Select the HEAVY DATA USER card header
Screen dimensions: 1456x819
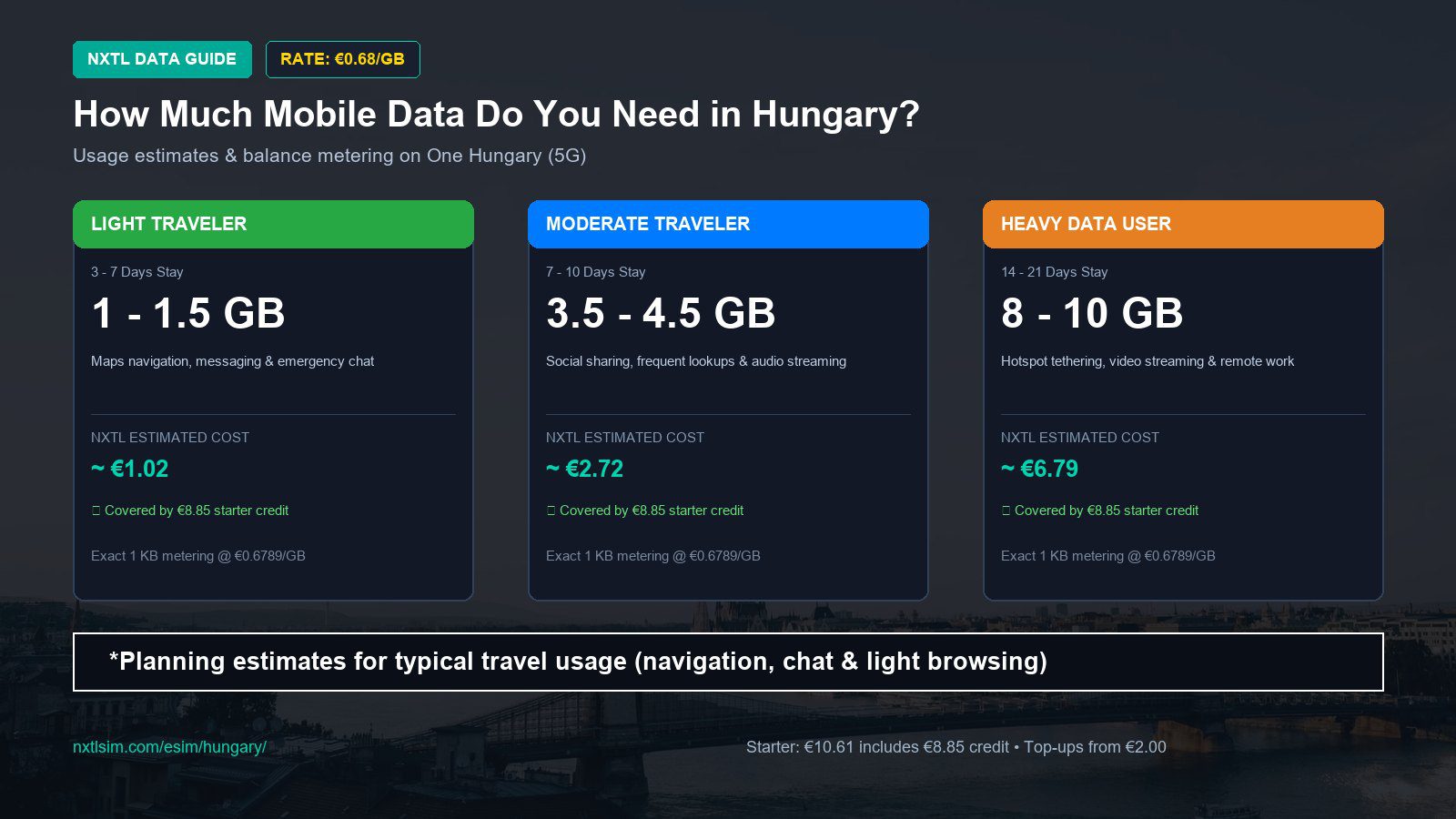coord(1183,224)
